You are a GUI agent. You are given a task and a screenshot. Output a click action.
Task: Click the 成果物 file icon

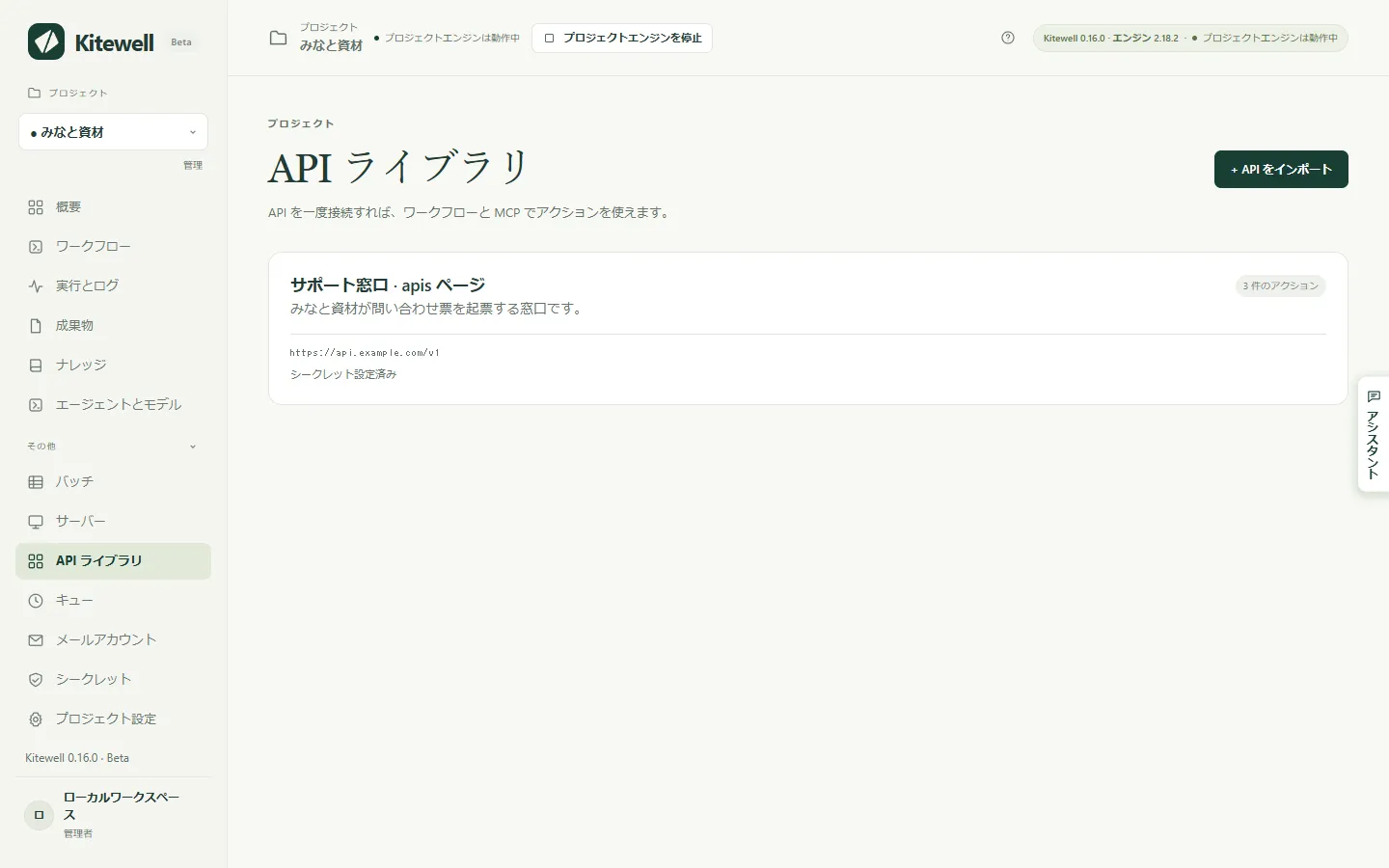(x=36, y=326)
